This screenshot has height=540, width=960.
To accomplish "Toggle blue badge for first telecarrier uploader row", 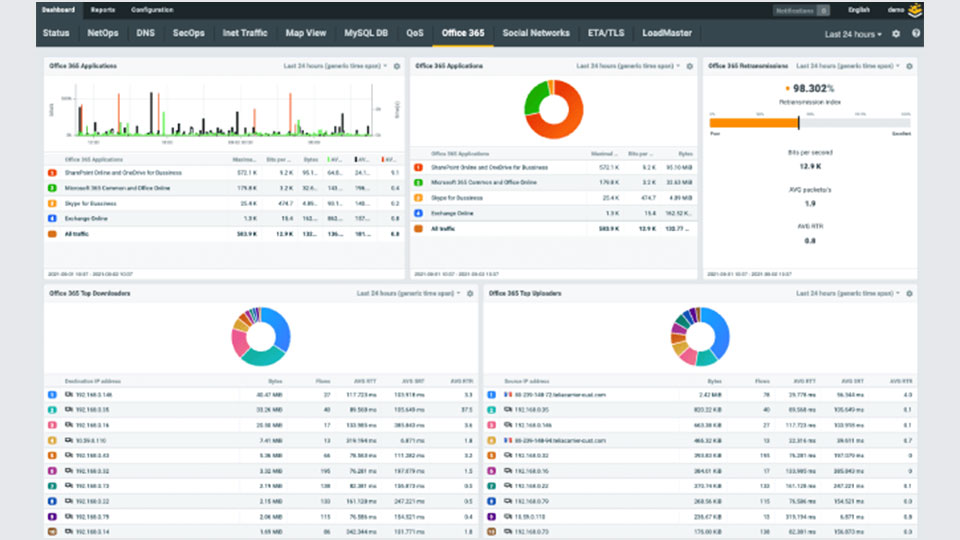I will pyautogui.click(x=492, y=395).
